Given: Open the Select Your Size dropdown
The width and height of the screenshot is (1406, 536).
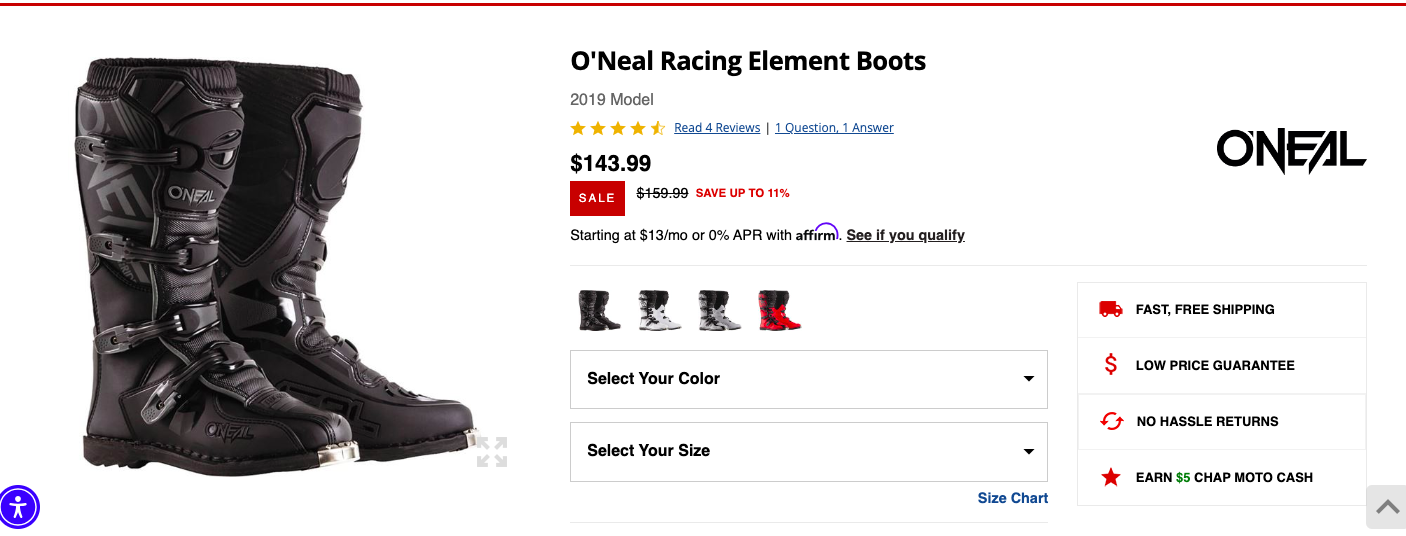Looking at the screenshot, I should pyautogui.click(x=808, y=451).
